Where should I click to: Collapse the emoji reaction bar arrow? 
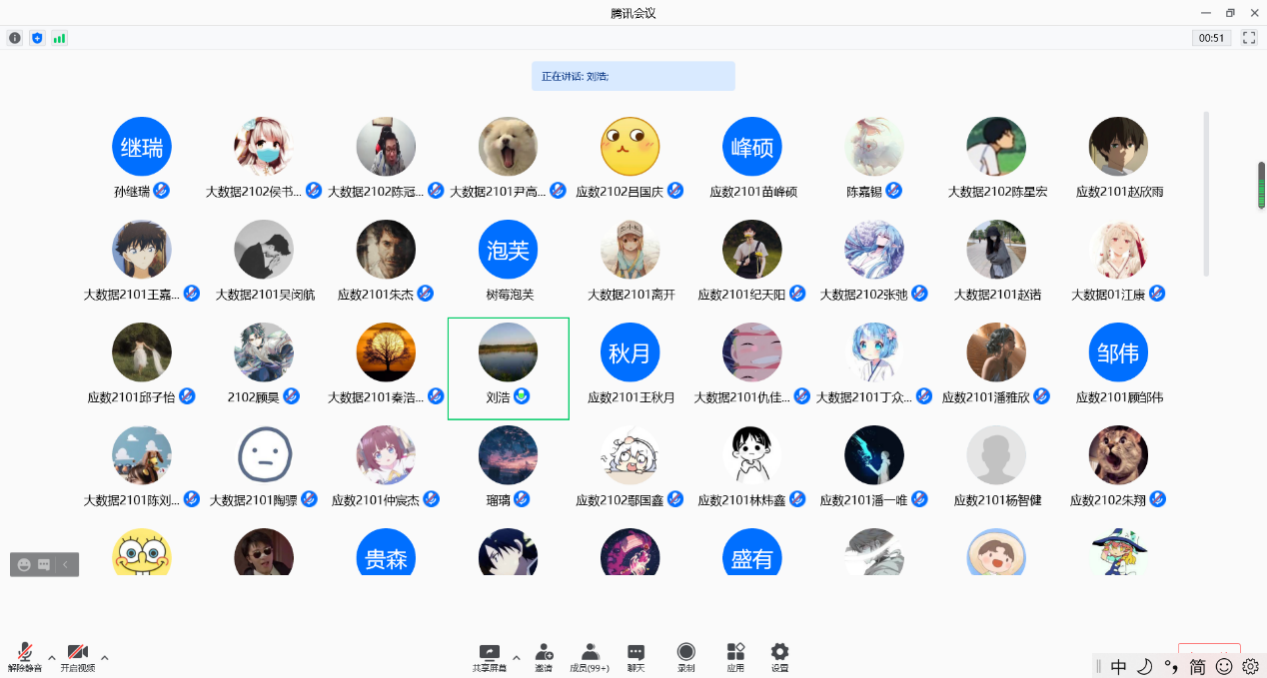coord(66,564)
